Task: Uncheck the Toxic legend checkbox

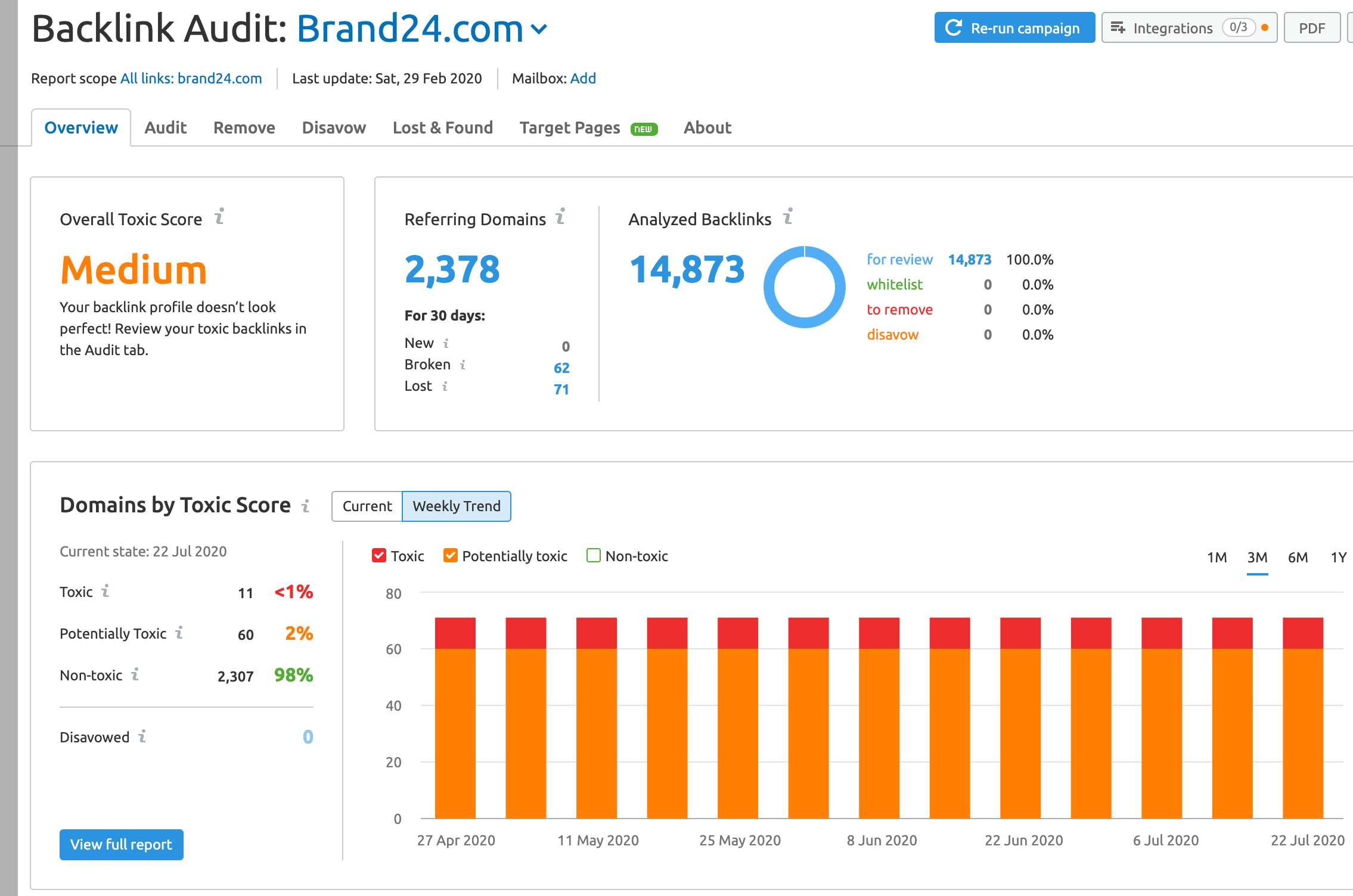Action: (x=378, y=555)
